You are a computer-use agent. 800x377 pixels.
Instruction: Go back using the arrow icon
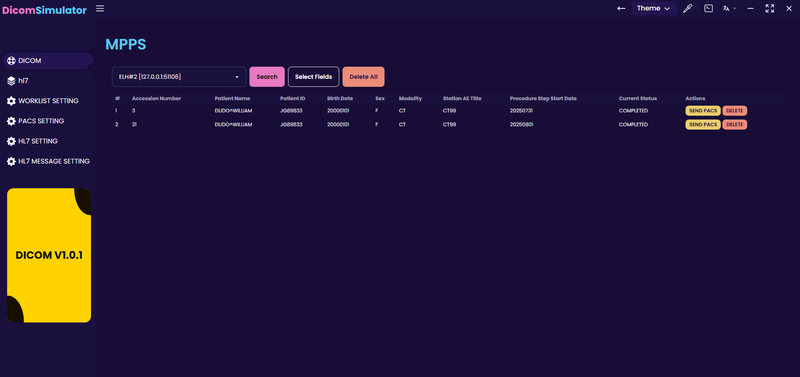(621, 9)
